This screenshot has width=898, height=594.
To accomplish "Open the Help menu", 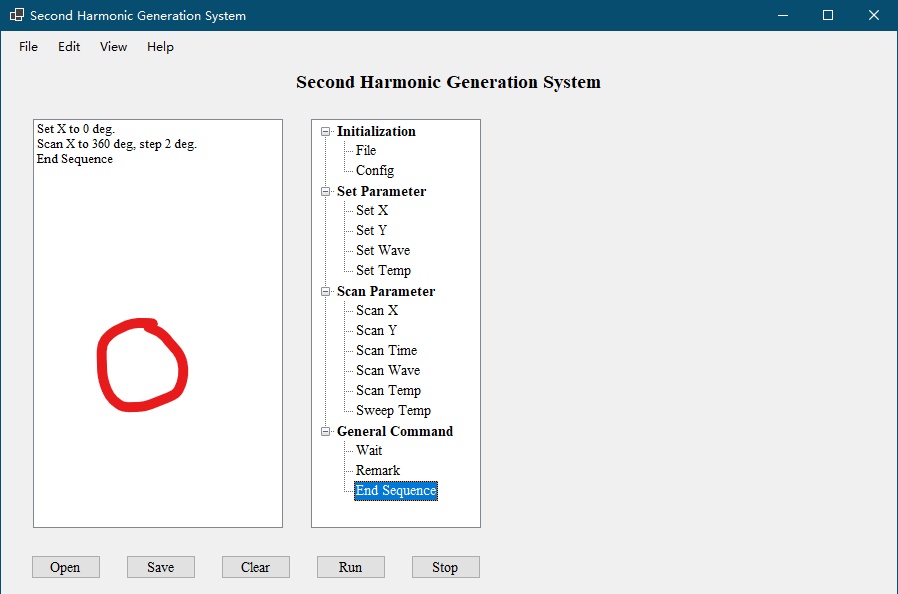I will pyautogui.click(x=160, y=47).
